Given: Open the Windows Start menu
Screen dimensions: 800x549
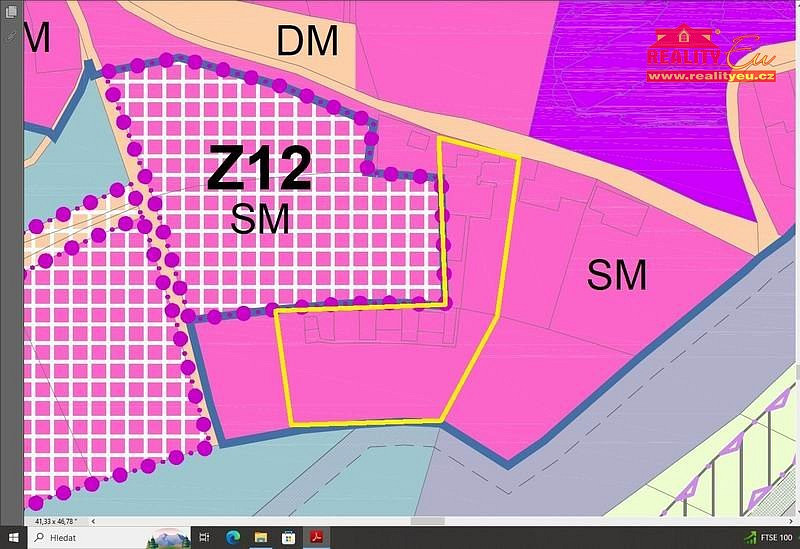Looking at the screenshot, I should pos(14,537).
